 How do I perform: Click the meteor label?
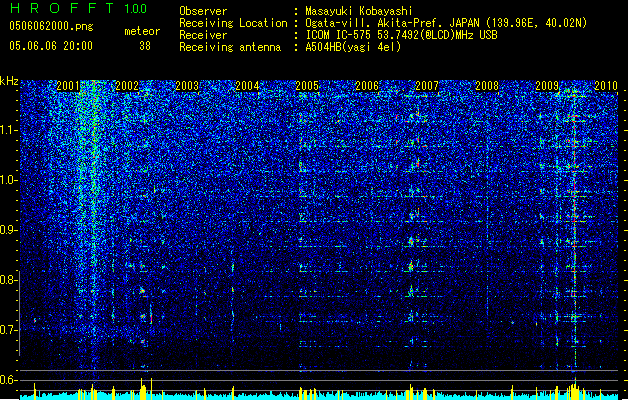pos(142,31)
